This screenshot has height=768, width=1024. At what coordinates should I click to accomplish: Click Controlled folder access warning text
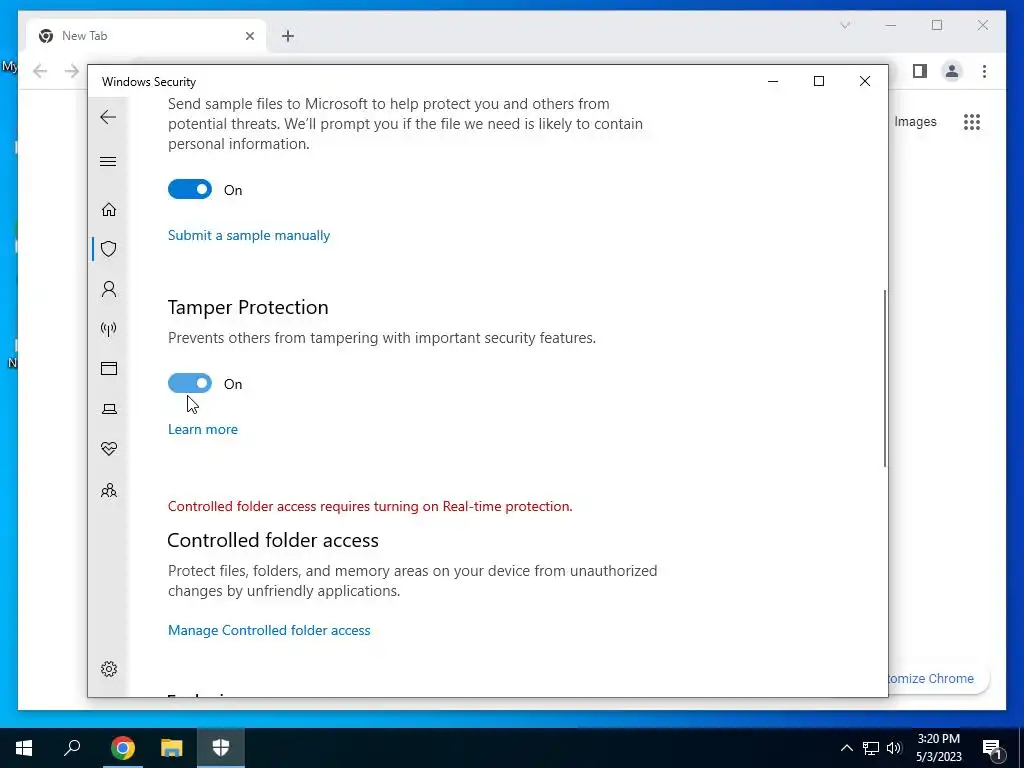point(370,506)
